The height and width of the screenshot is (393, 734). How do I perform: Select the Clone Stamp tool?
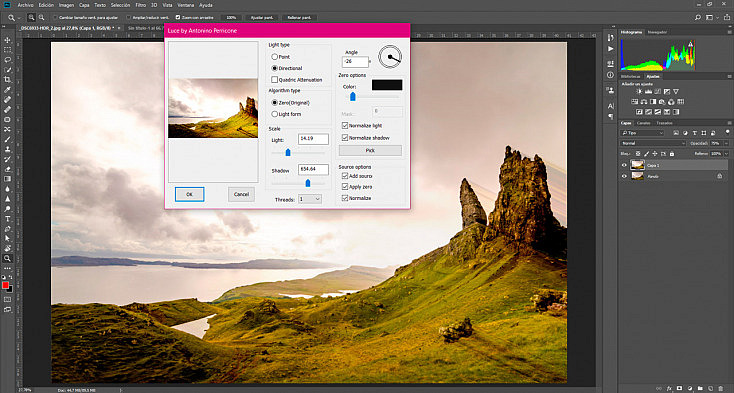7,149
